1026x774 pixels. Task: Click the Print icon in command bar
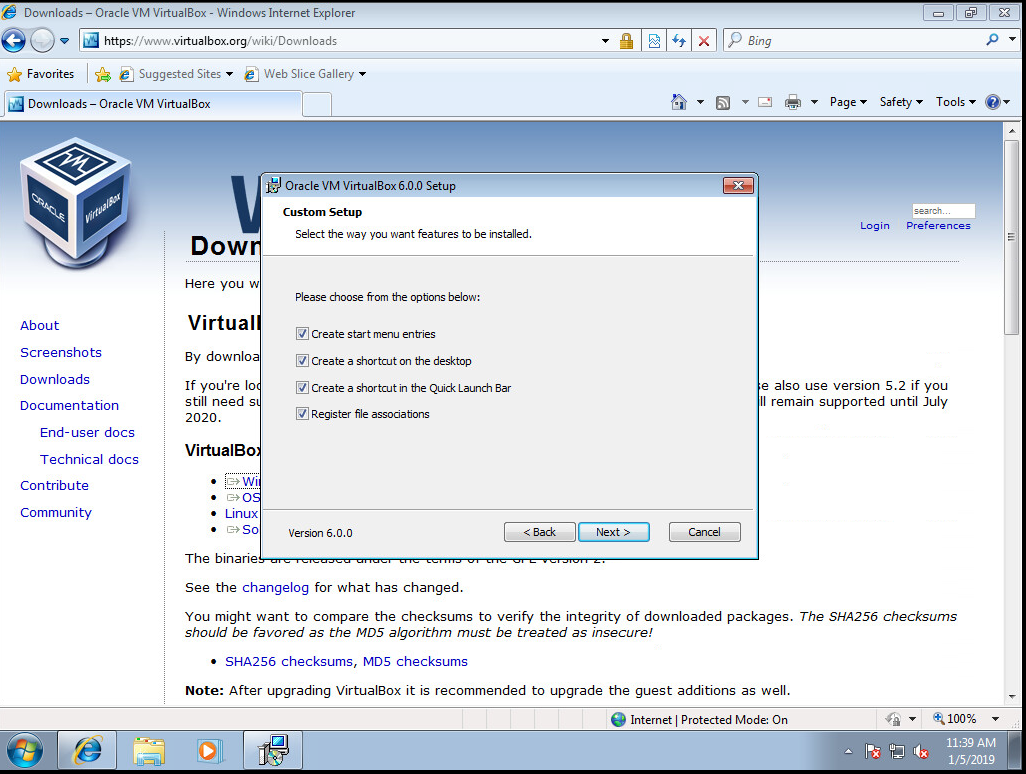tap(792, 102)
